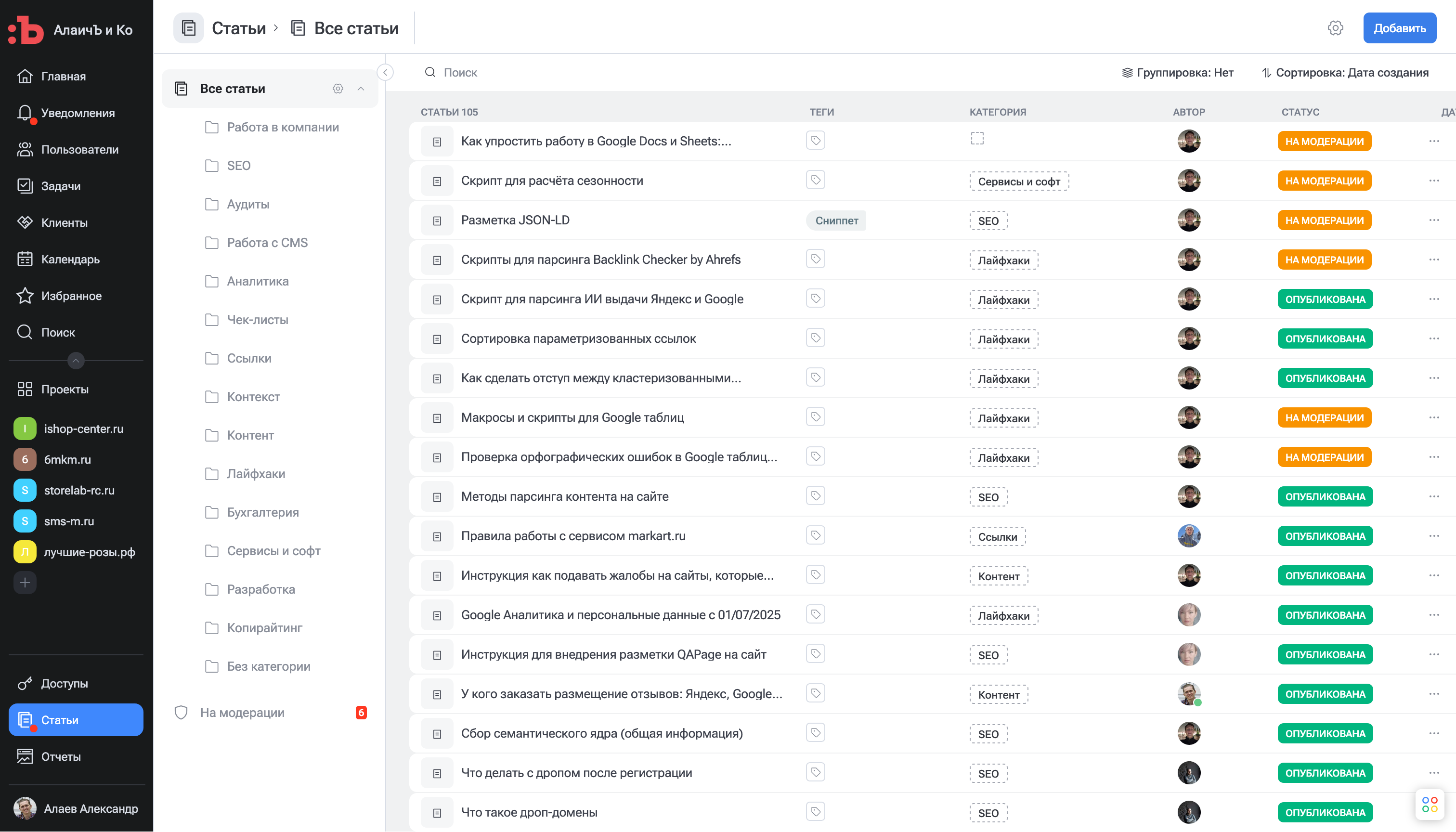Screen dimensions: 1456x832
Task: Click the Access key icon
Action: (x=25, y=683)
